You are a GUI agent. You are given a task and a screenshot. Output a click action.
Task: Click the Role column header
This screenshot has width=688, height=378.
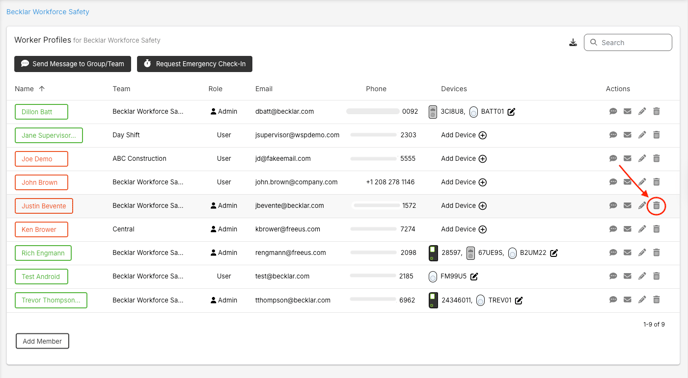[215, 89]
